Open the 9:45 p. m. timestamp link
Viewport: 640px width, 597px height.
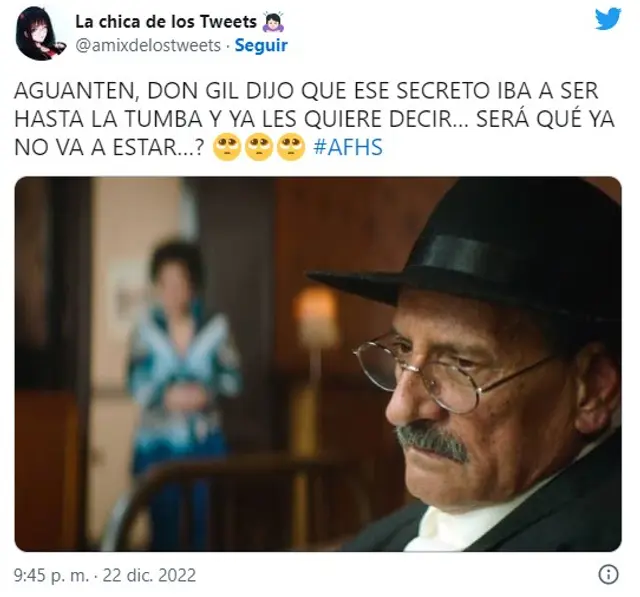click(x=51, y=575)
